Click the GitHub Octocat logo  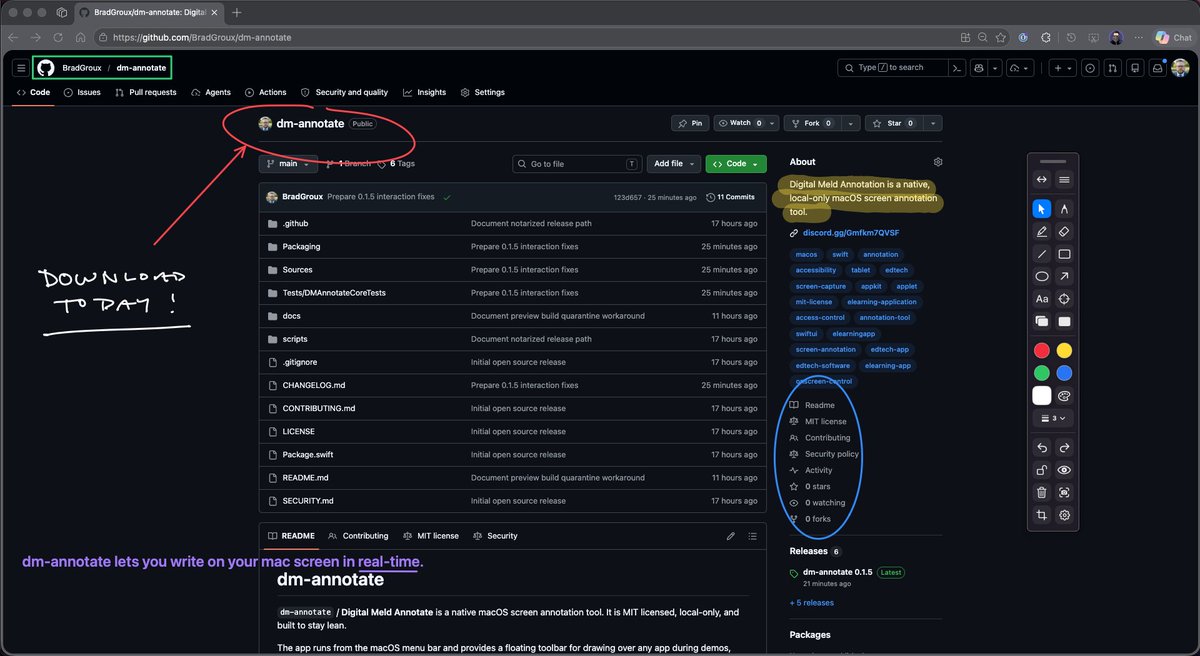[x=46, y=68]
